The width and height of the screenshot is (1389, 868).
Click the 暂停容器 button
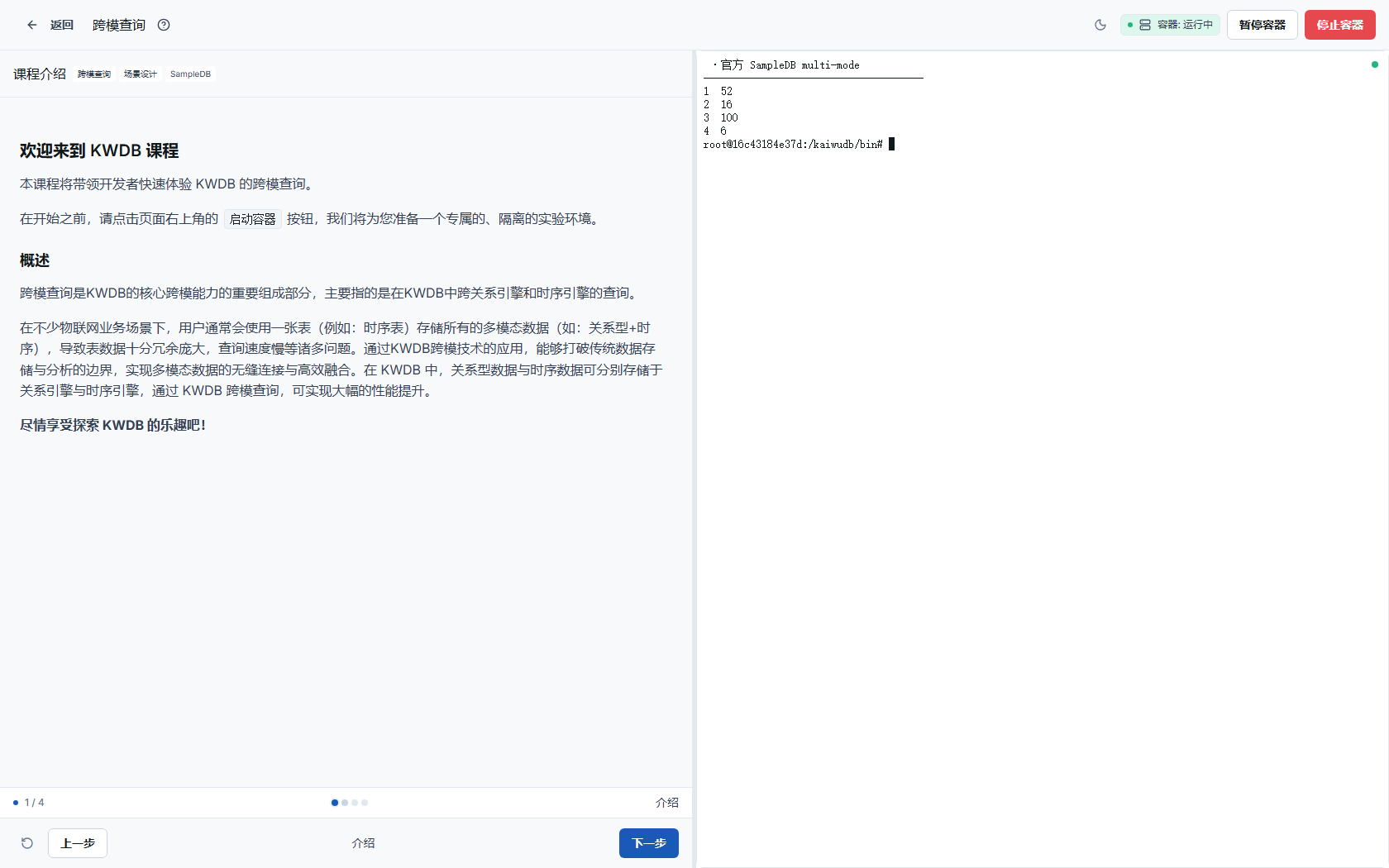click(1263, 25)
